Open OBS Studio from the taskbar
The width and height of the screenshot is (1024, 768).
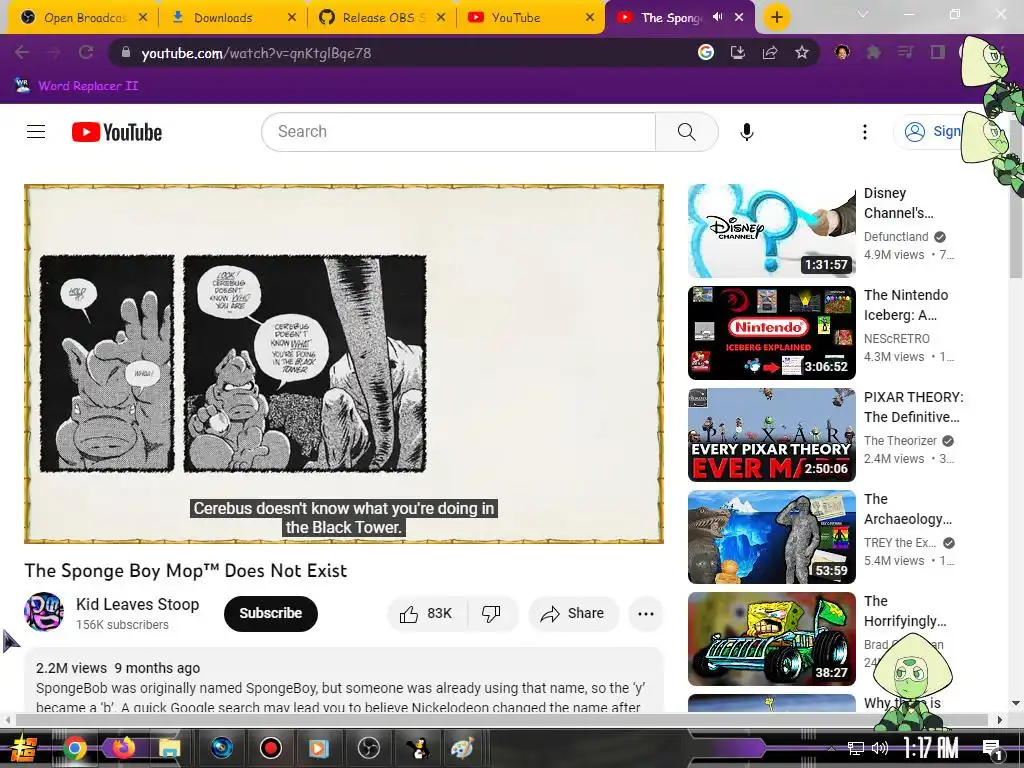[x=368, y=748]
